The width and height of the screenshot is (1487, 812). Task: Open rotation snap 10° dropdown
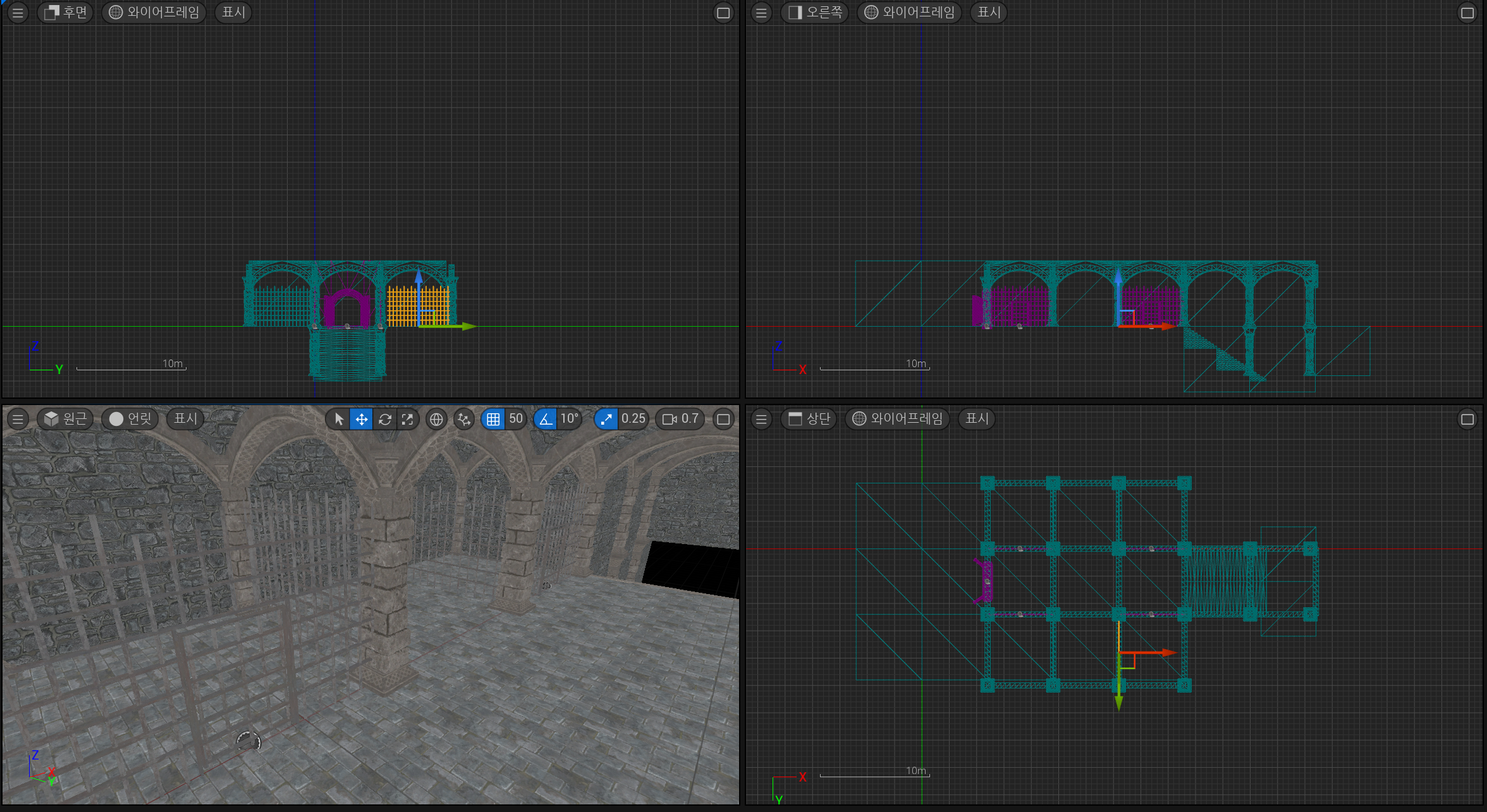pyautogui.click(x=569, y=419)
